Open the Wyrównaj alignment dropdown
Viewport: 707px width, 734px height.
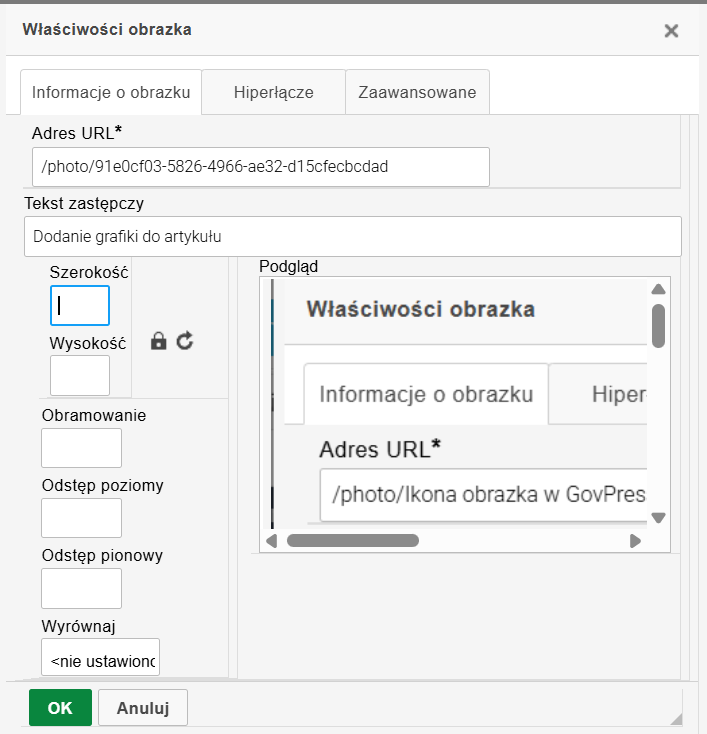click(100, 657)
